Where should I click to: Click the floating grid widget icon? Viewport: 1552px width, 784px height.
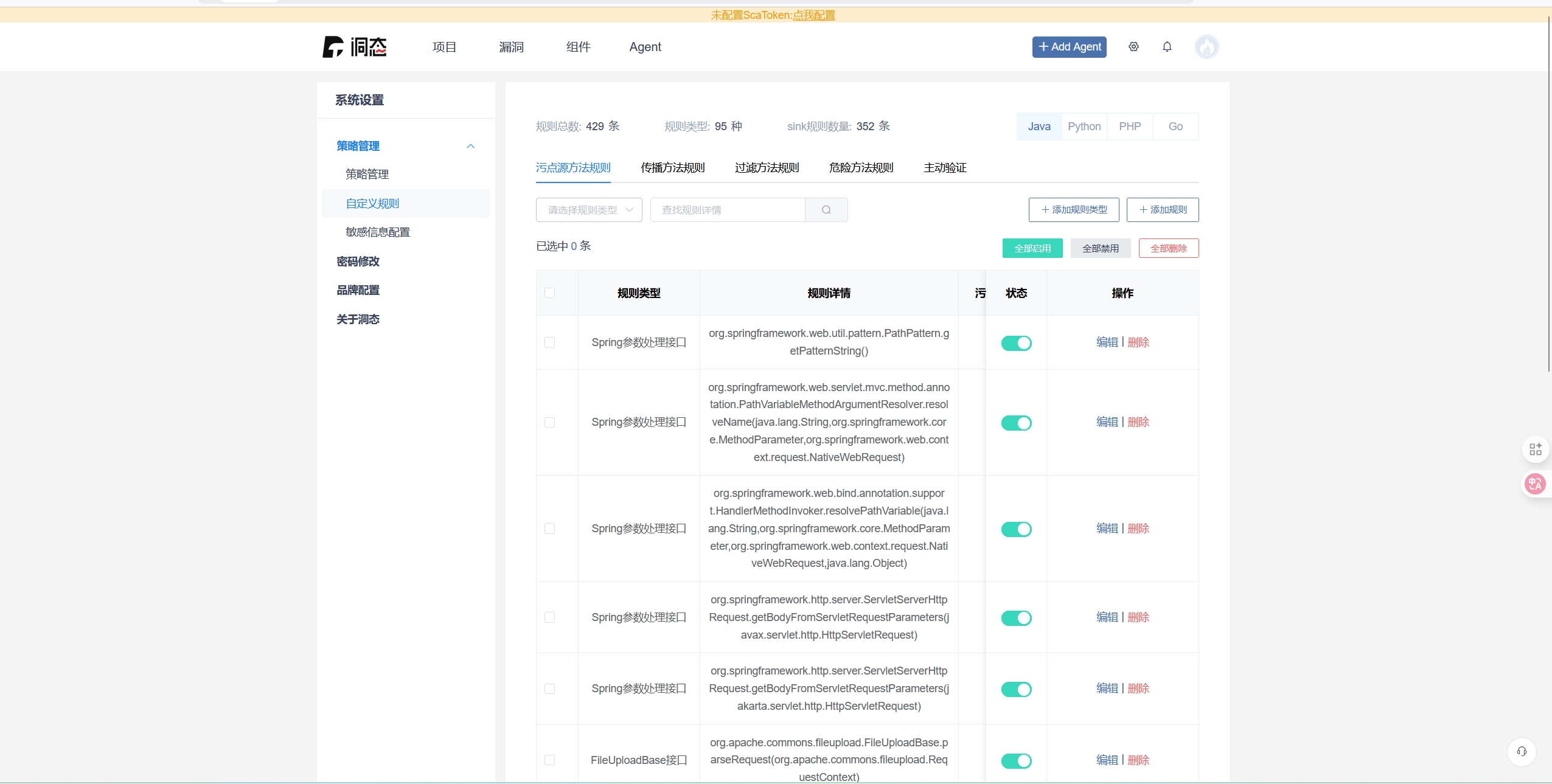(1536, 449)
